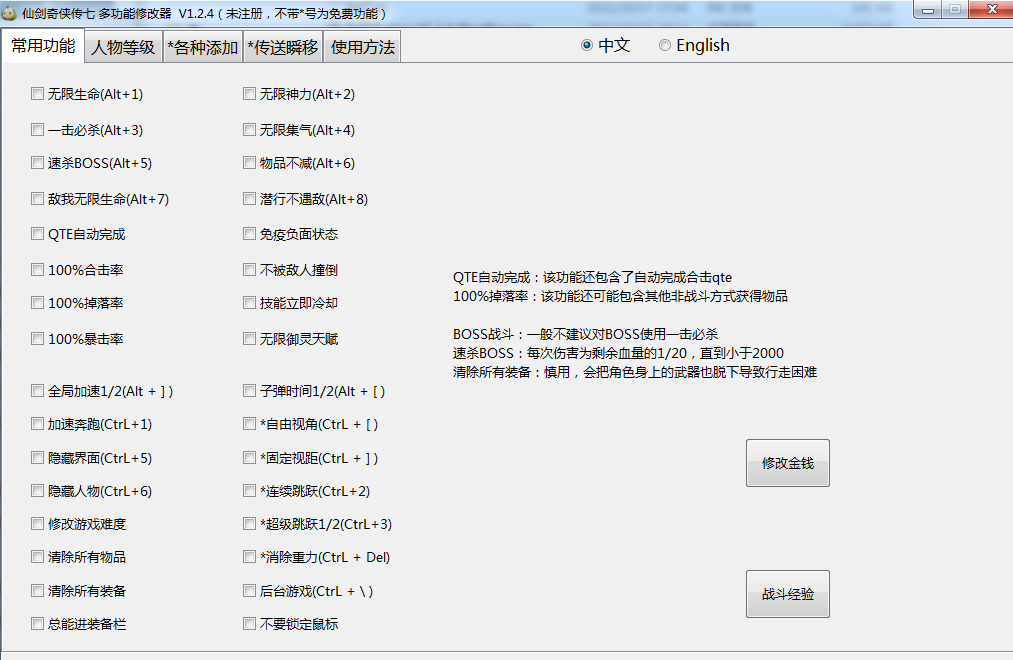
Task: Open the 使用方法 tab
Action: tap(362, 47)
